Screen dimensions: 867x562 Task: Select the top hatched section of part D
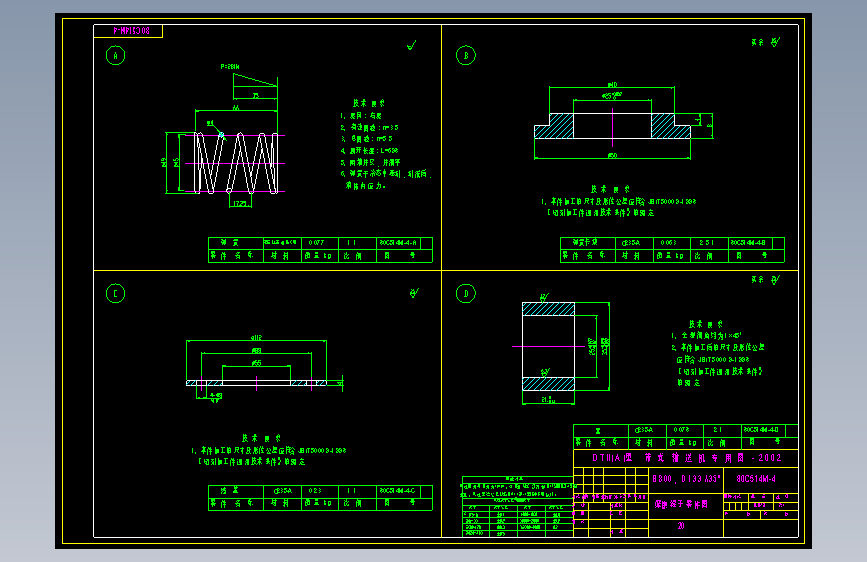(549, 309)
